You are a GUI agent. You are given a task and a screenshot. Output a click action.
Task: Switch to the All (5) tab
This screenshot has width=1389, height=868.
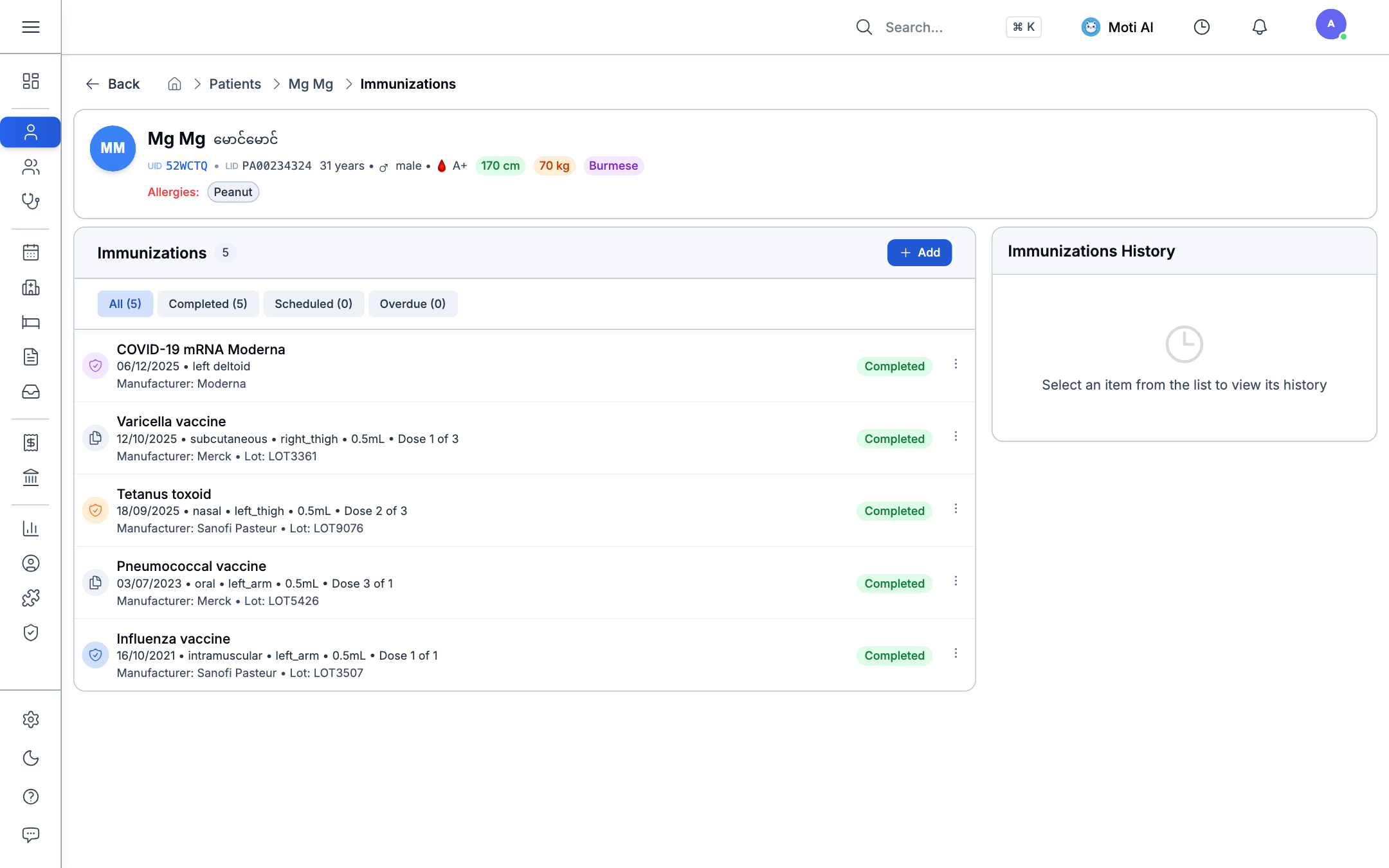(x=125, y=304)
